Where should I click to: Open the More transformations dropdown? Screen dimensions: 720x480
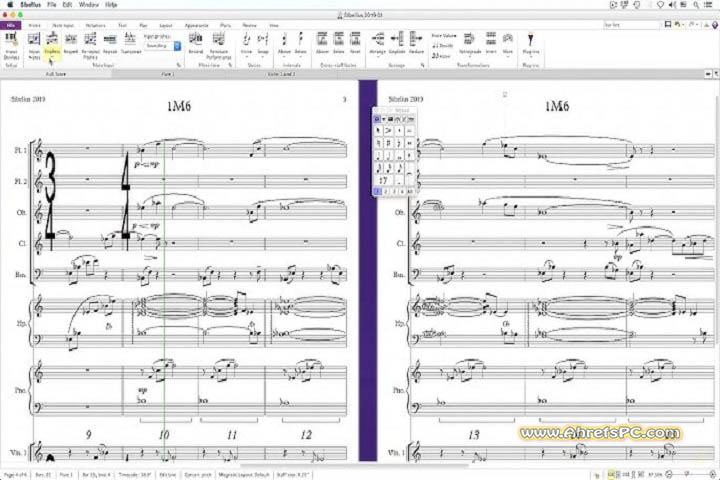click(507, 45)
